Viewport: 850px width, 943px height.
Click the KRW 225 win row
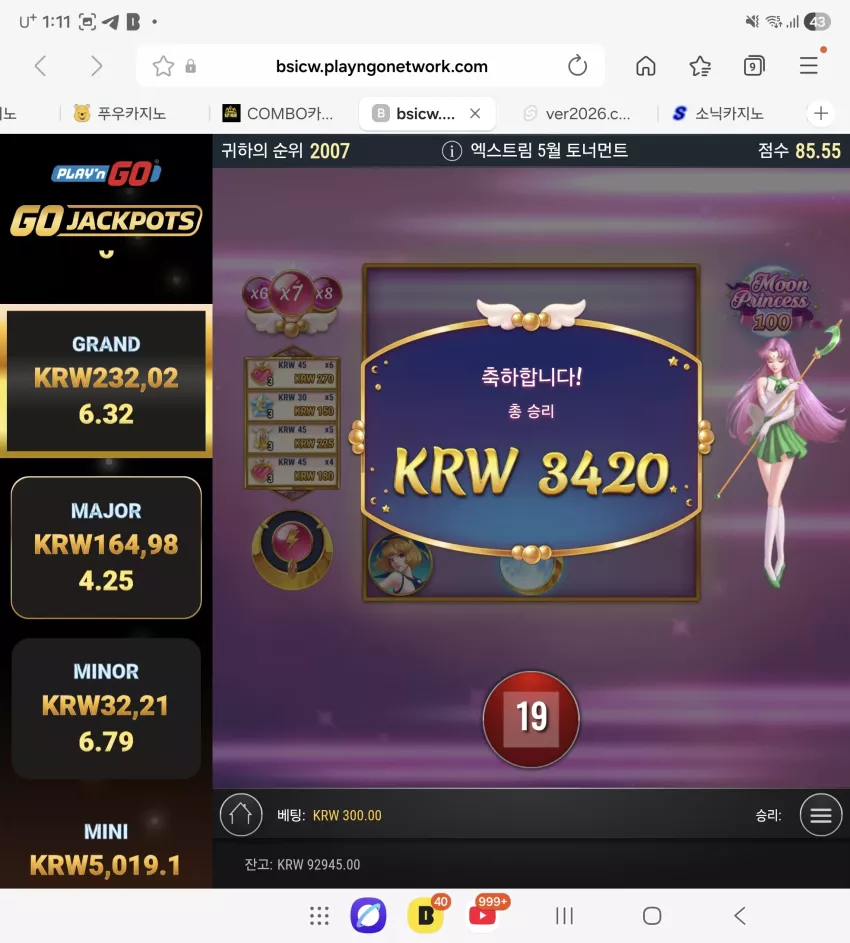[293, 438]
